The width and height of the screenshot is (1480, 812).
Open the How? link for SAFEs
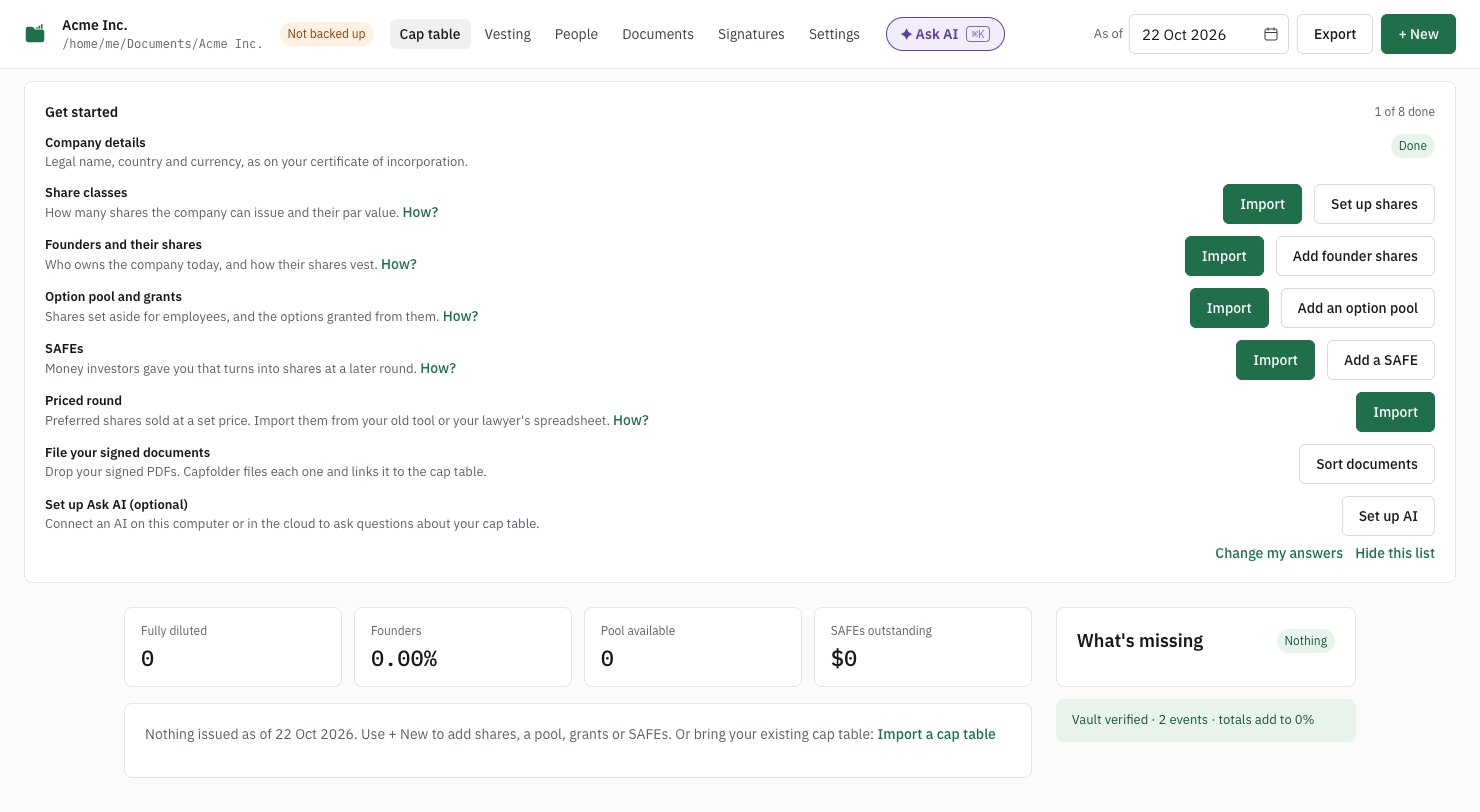point(438,369)
